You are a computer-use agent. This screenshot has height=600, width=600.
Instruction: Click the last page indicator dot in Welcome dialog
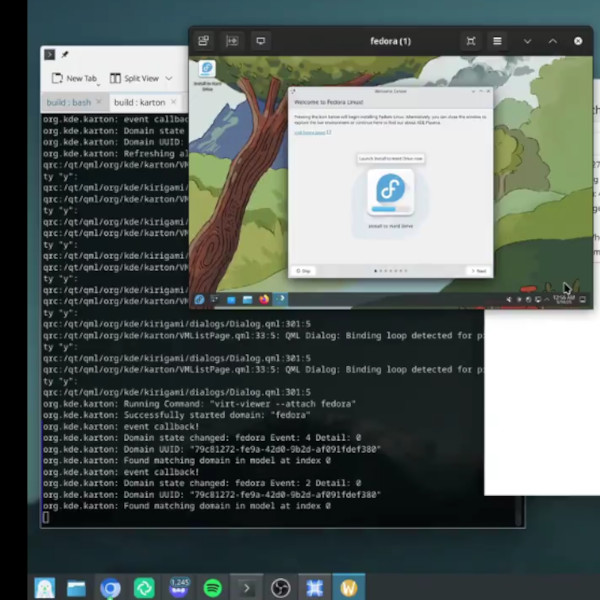[x=406, y=271]
